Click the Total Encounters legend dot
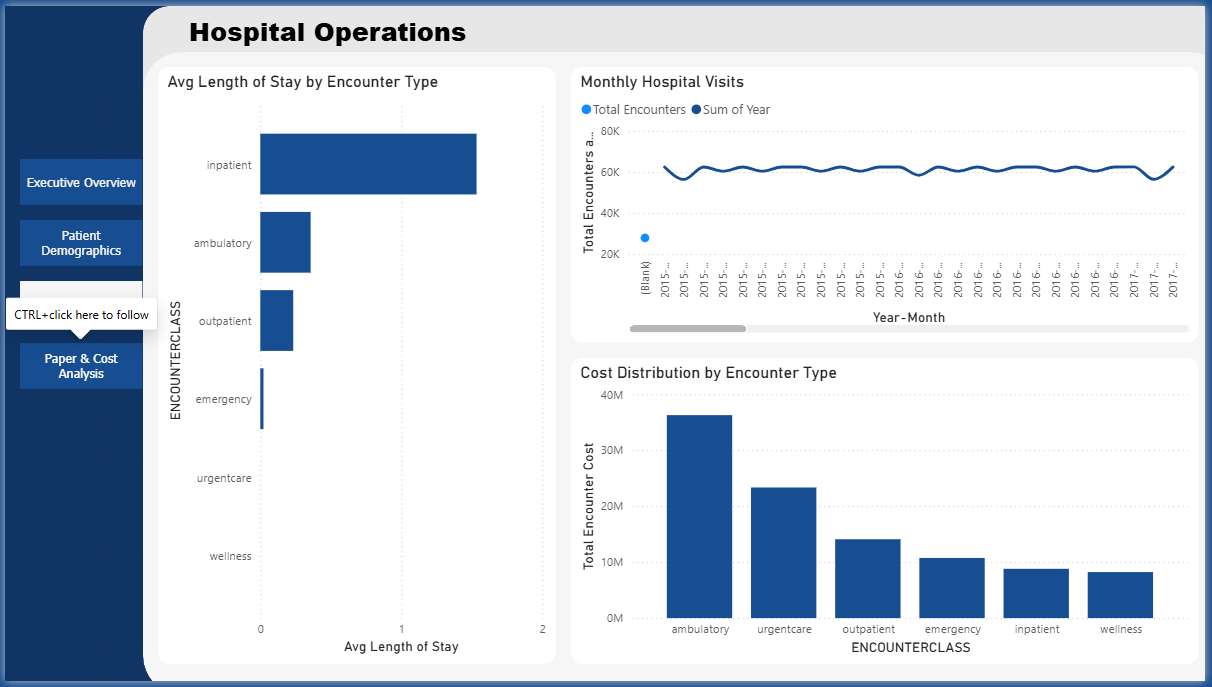 [x=586, y=110]
